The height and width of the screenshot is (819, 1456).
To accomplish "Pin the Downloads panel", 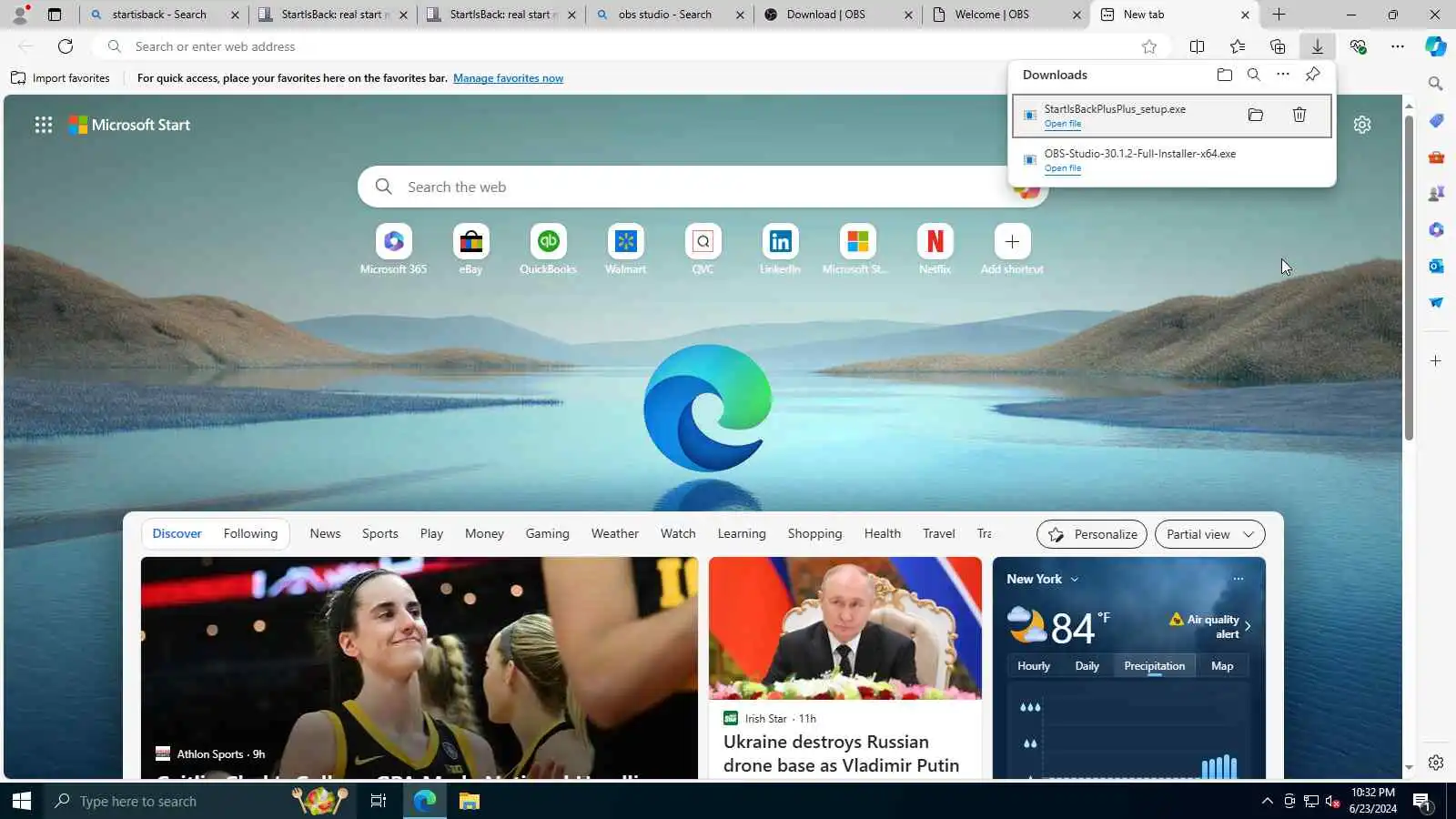I will click(1312, 75).
